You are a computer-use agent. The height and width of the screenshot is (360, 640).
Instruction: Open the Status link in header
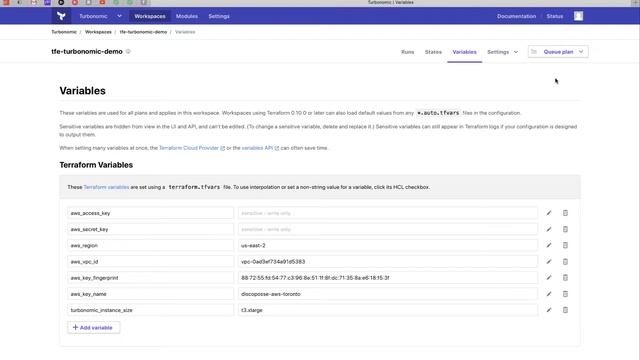pyautogui.click(x=555, y=16)
